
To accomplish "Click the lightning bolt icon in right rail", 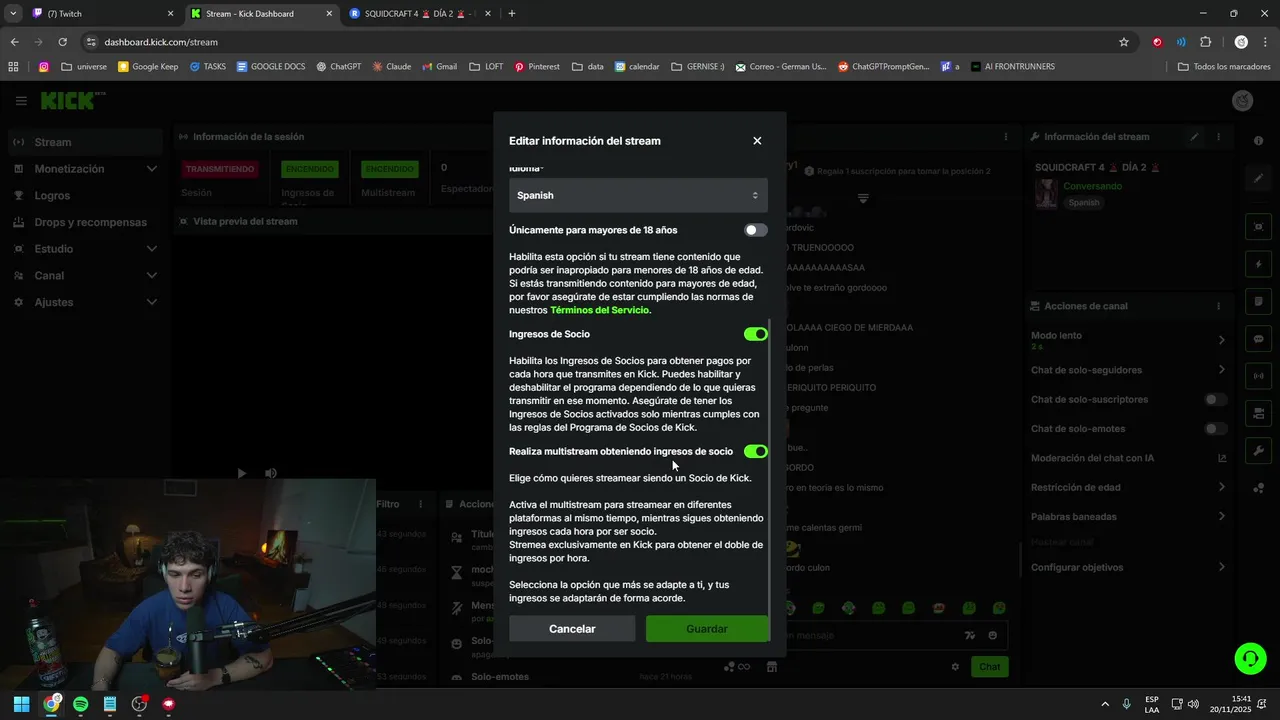I will coord(1259,264).
